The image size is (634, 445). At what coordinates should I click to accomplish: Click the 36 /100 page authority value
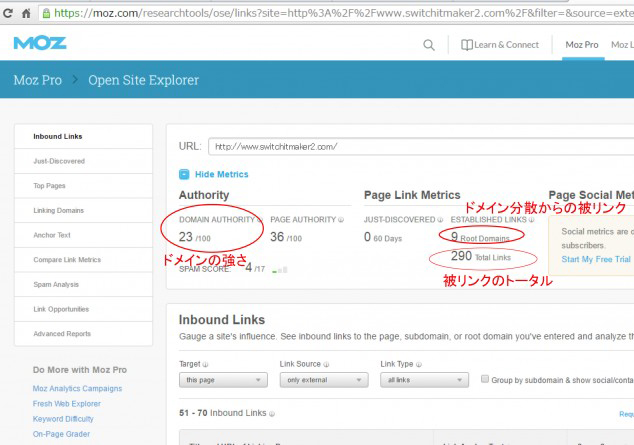tap(286, 237)
